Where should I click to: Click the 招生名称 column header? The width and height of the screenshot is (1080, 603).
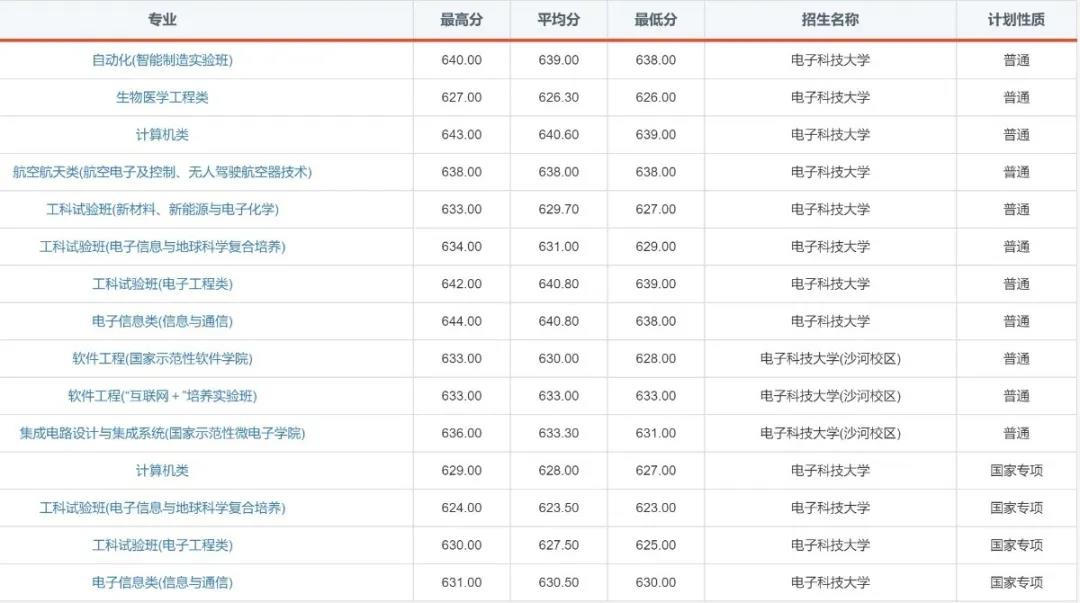click(830, 19)
